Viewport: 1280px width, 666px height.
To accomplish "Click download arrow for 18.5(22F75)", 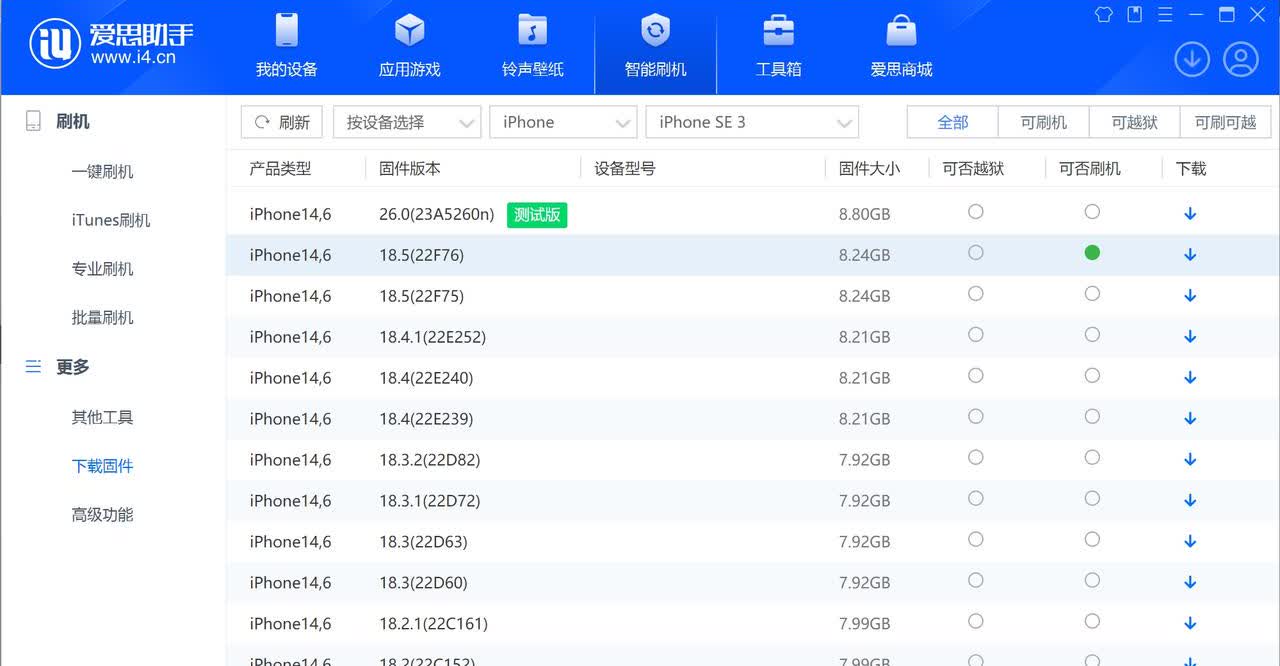I will 1190,296.
